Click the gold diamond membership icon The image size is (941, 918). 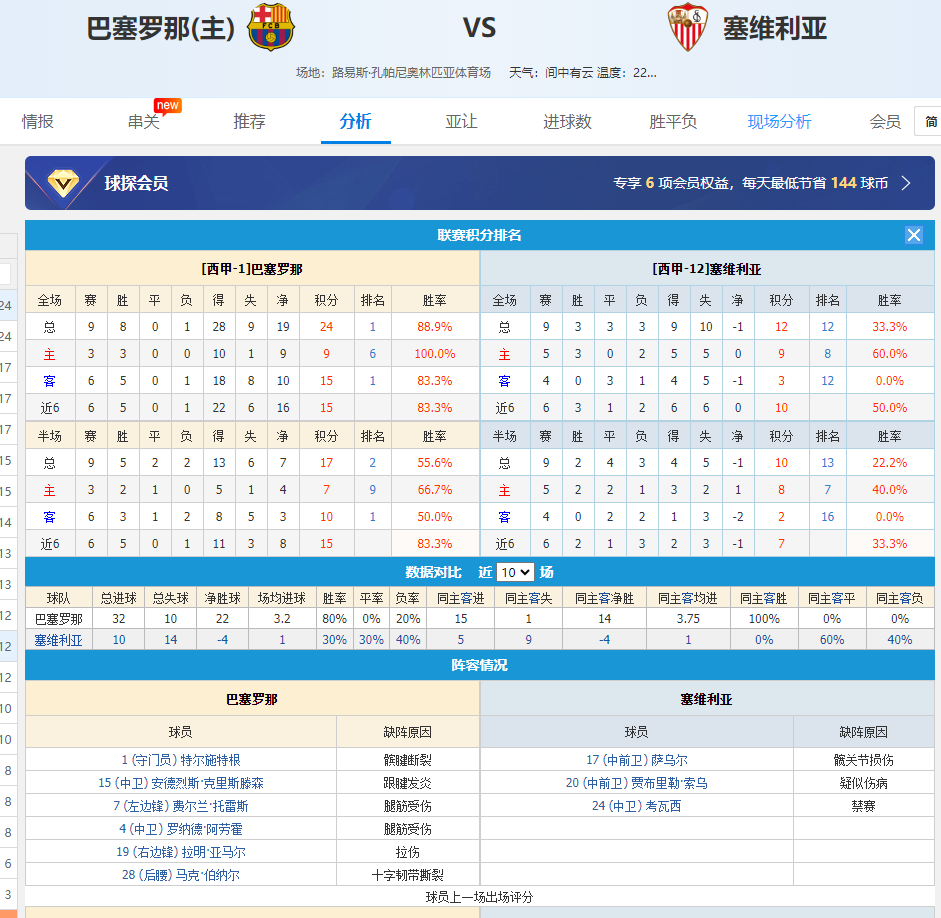click(65, 183)
